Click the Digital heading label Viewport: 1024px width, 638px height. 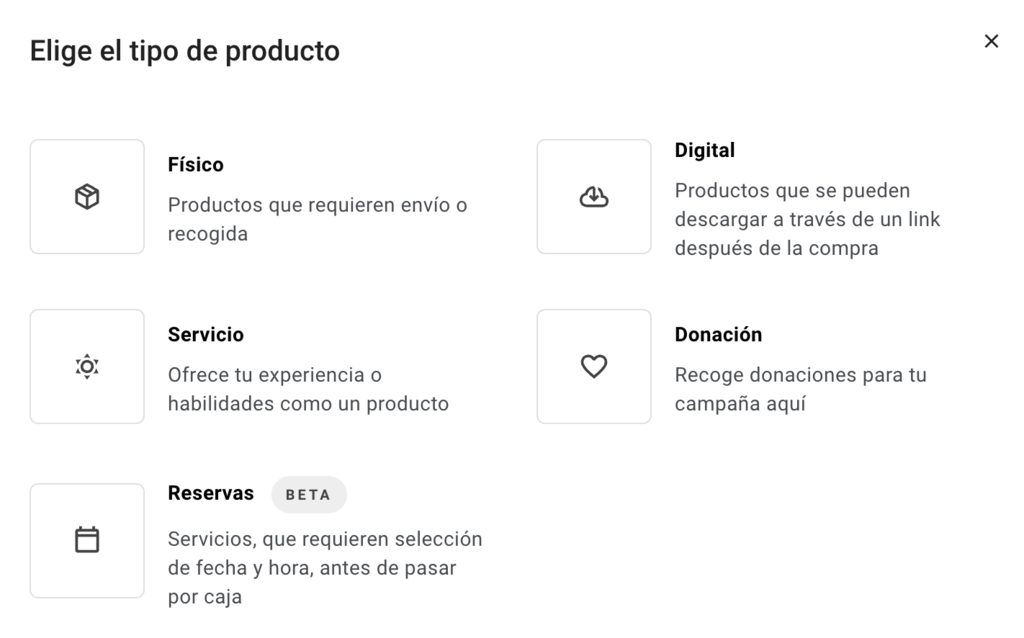click(705, 150)
